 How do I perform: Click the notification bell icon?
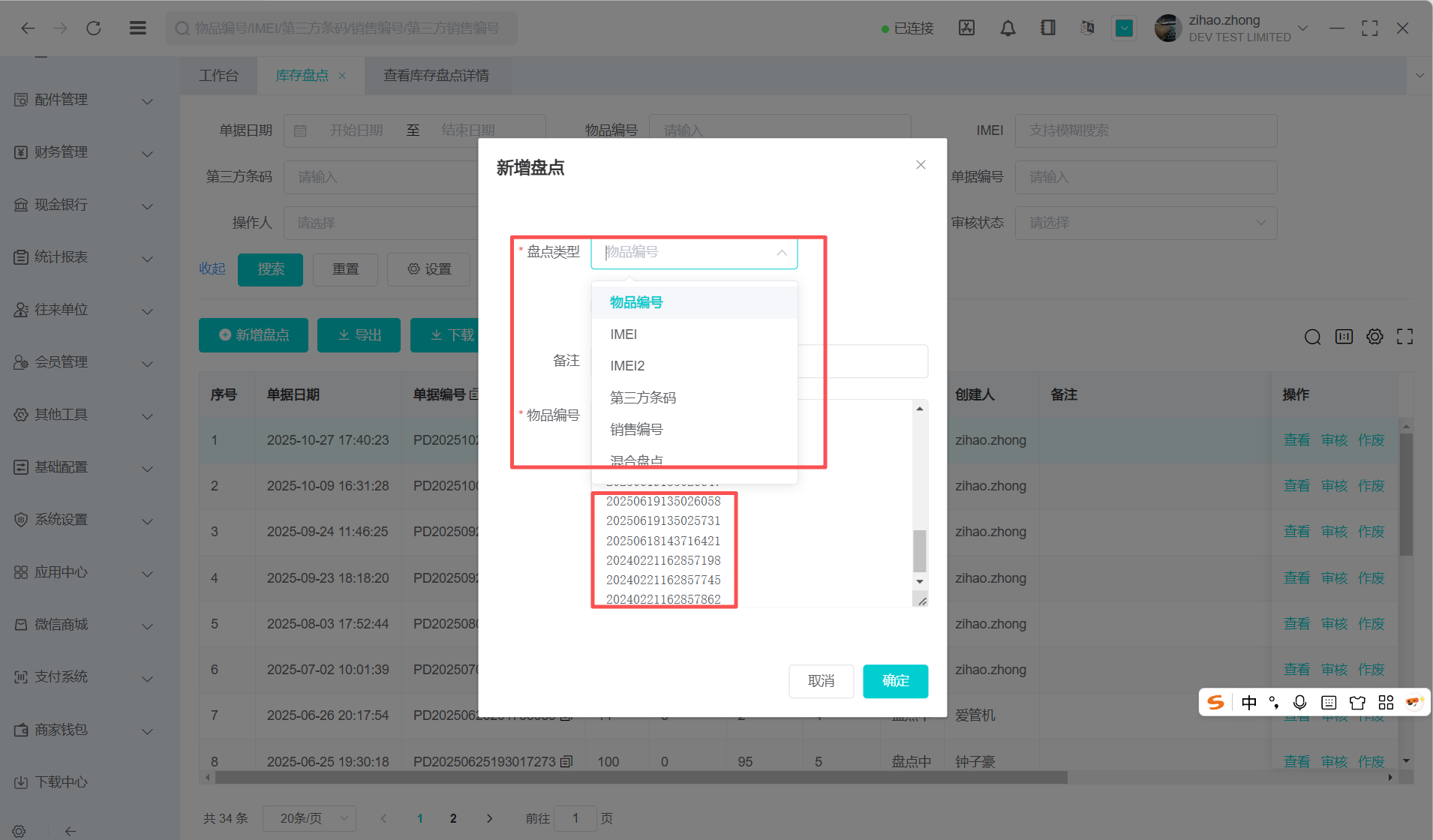coord(1008,28)
